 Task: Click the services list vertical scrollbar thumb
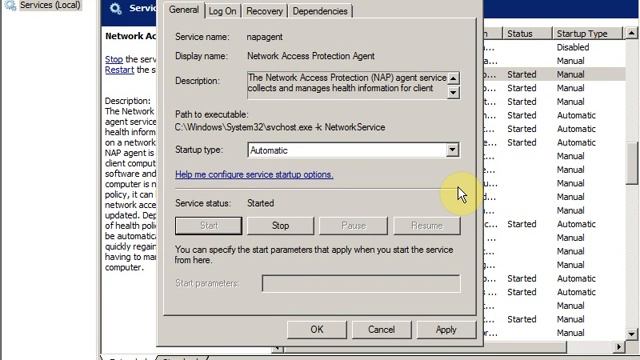point(631,164)
